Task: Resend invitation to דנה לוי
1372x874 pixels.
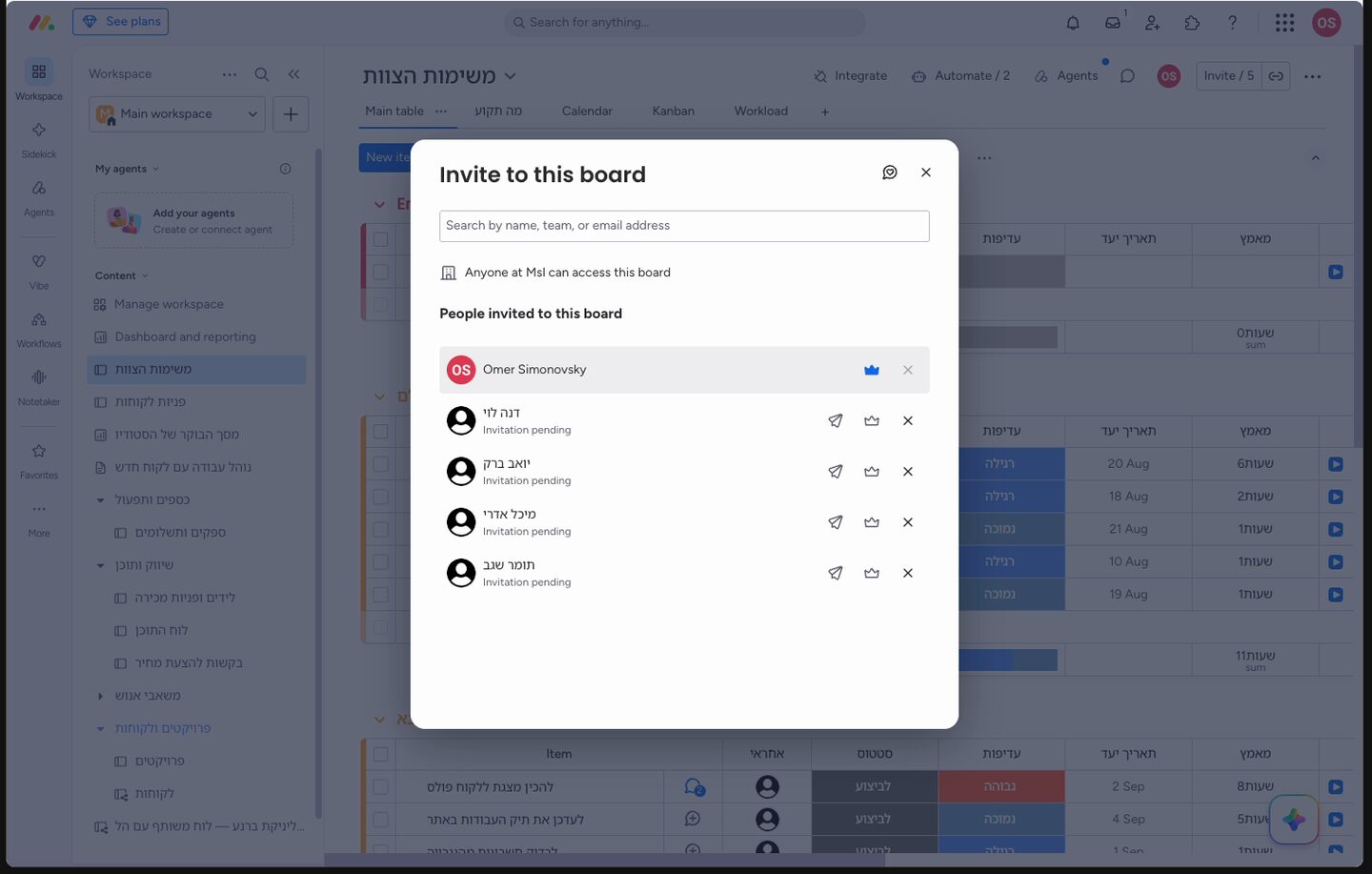Action: pos(836,420)
